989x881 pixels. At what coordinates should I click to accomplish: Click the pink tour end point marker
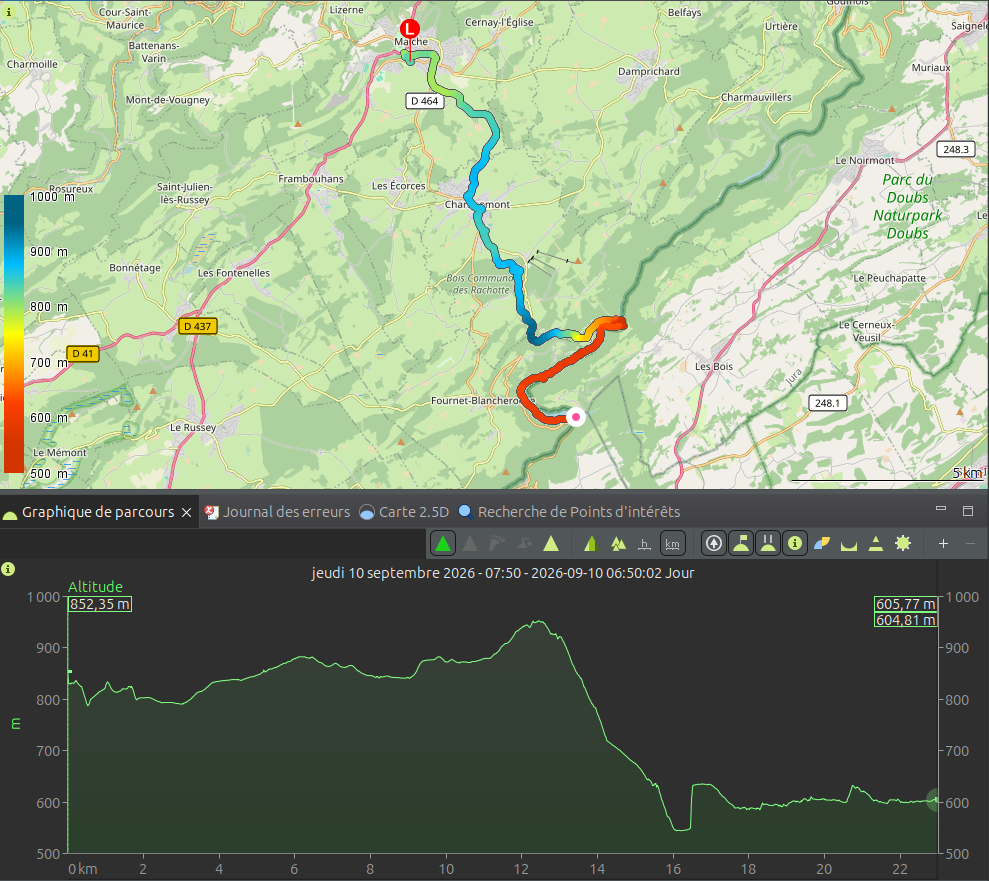(576, 417)
